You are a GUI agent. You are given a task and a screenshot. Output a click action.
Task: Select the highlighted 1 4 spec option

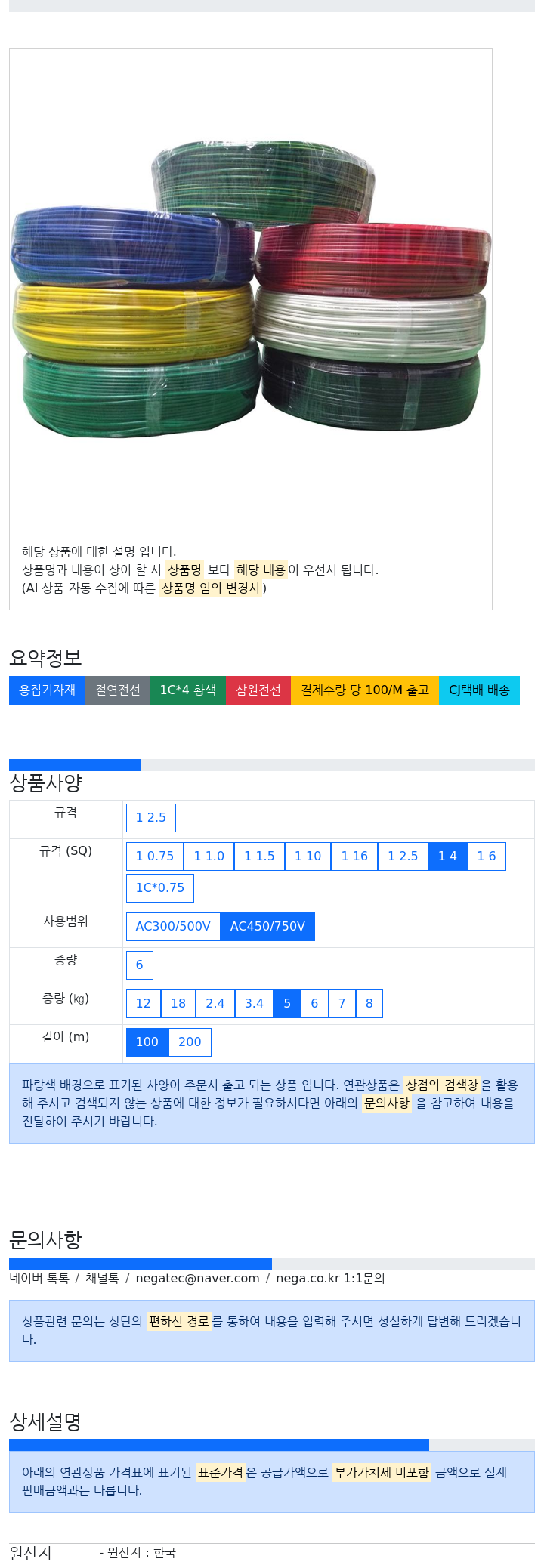tap(447, 857)
